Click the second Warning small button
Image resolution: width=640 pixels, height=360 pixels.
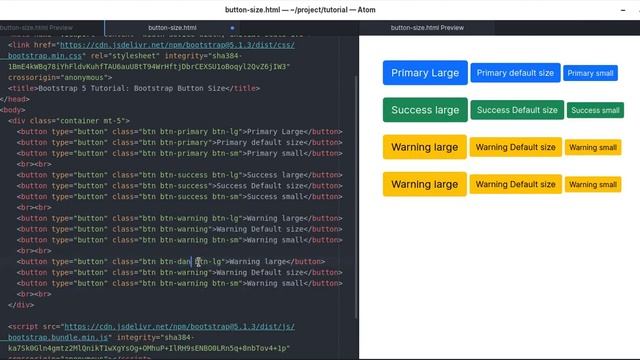pyautogui.click(x=593, y=184)
